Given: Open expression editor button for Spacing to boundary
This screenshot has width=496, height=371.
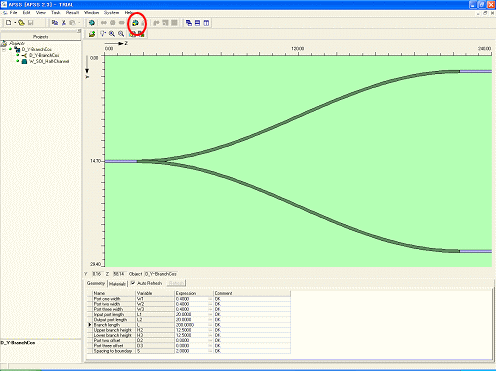Looking at the screenshot, I should tap(210, 351).
